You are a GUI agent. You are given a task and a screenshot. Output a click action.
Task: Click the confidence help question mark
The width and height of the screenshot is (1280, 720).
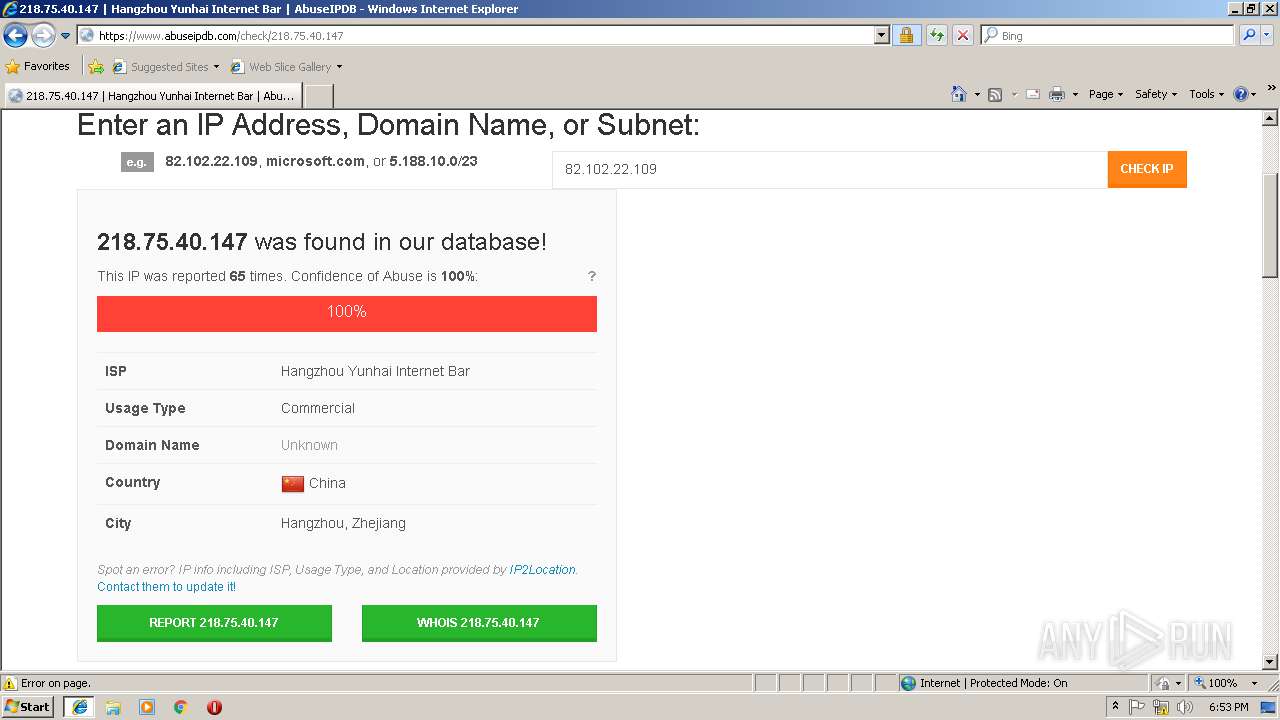point(592,276)
